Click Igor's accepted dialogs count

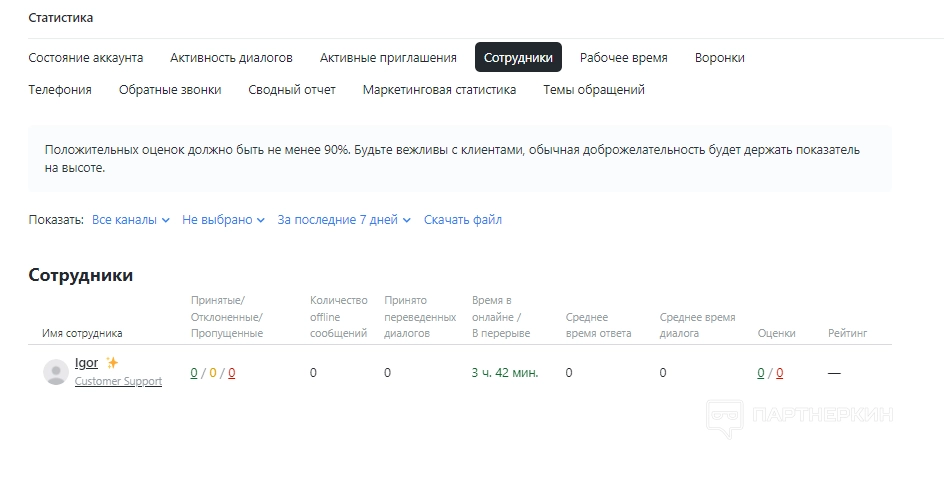tap(194, 373)
